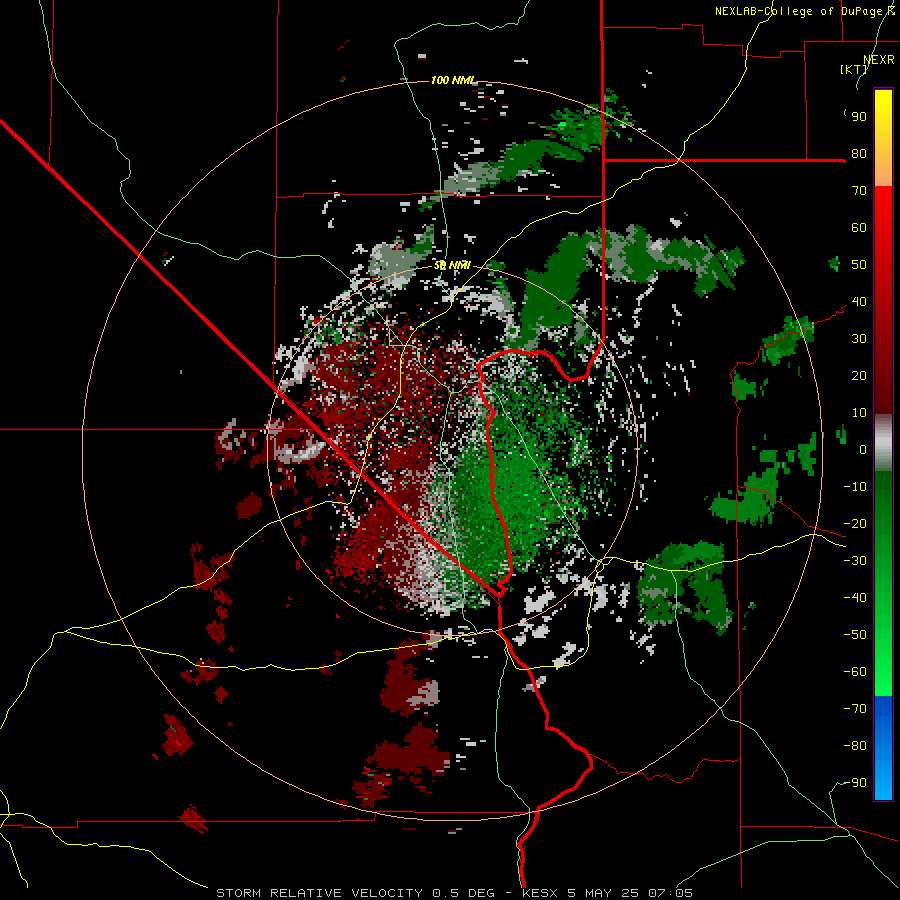Image resolution: width=900 pixels, height=900 pixels.
Task: Click the "STORM RELATIVE VELOCITY" title text
Action: click(319, 893)
